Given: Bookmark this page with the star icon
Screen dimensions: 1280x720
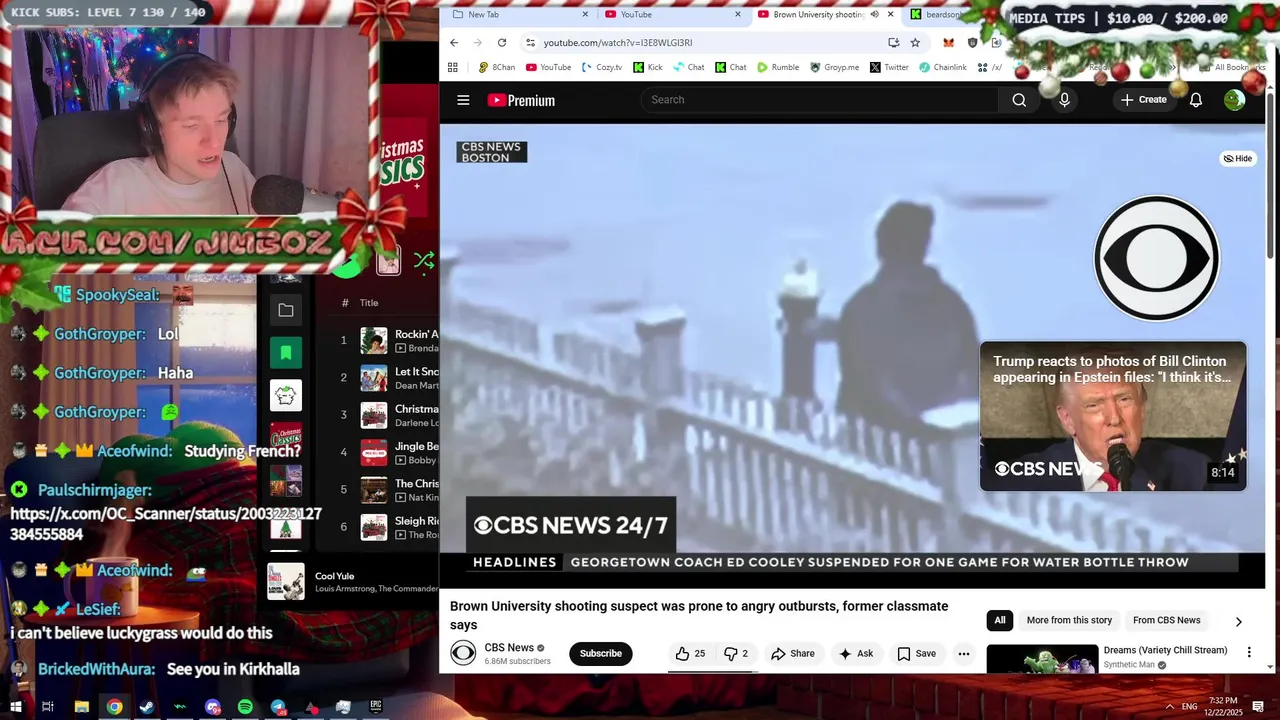Looking at the screenshot, I should click(915, 43).
